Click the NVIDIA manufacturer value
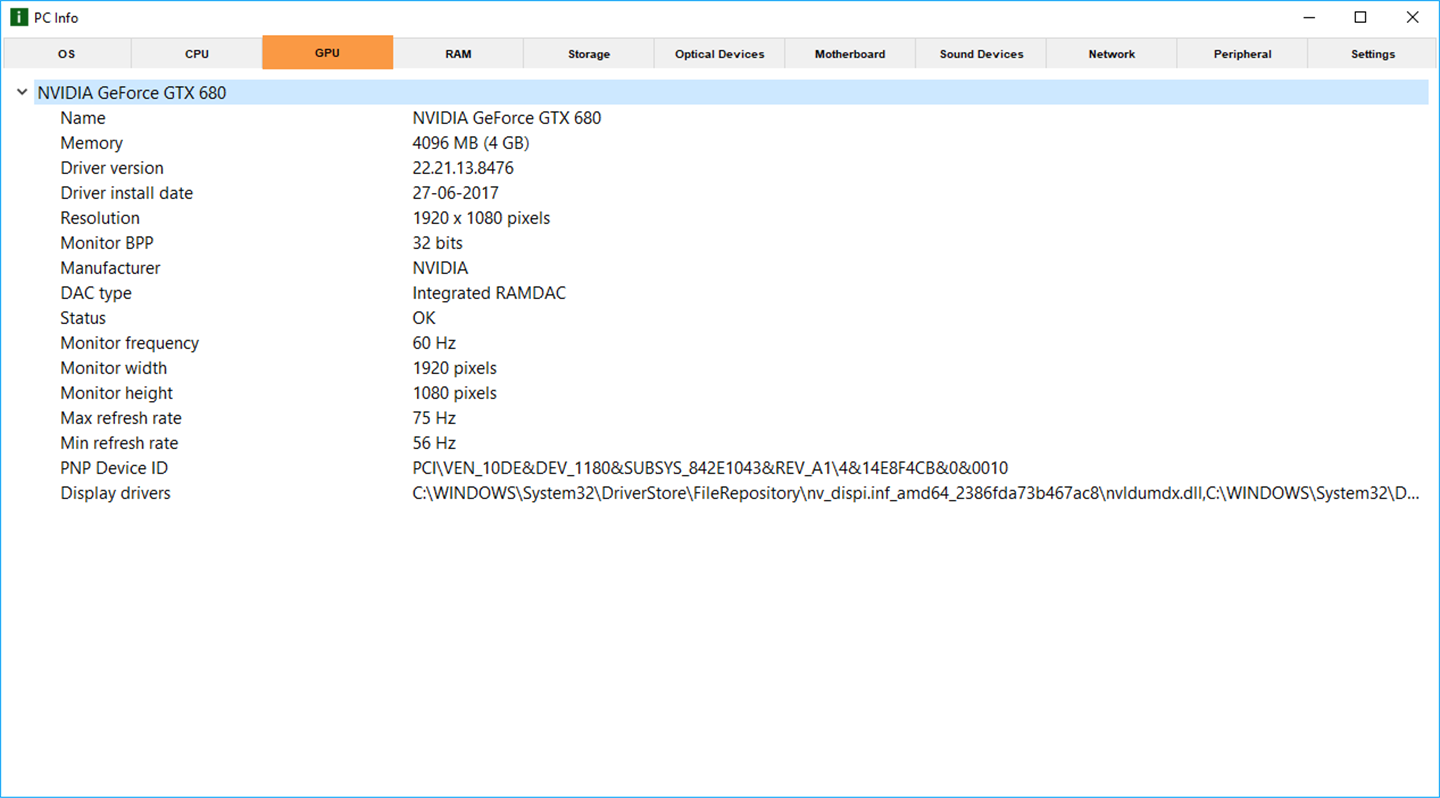 [x=440, y=268]
